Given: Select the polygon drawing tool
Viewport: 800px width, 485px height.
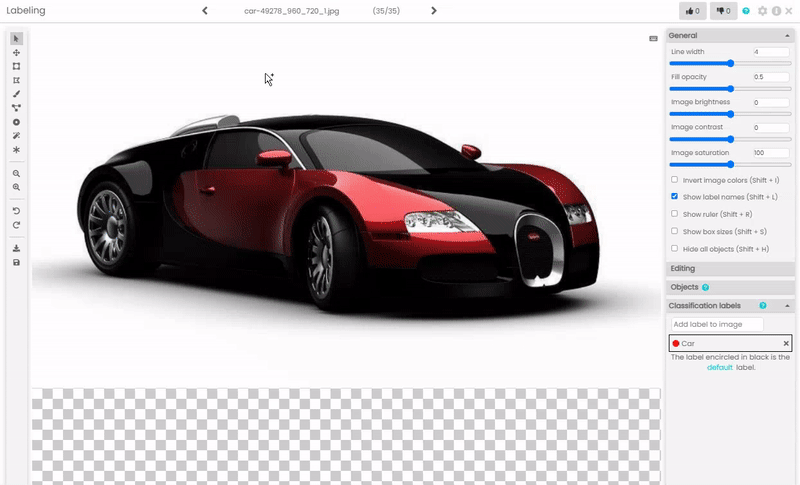Looking at the screenshot, I should (x=16, y=80).
